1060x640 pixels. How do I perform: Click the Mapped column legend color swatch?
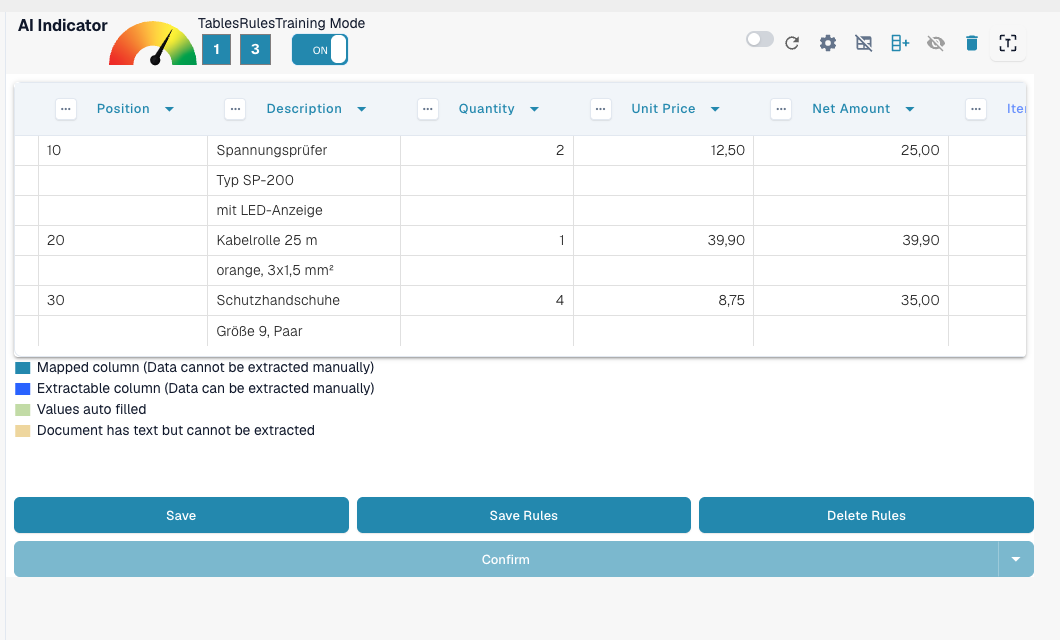coord(23,368)
